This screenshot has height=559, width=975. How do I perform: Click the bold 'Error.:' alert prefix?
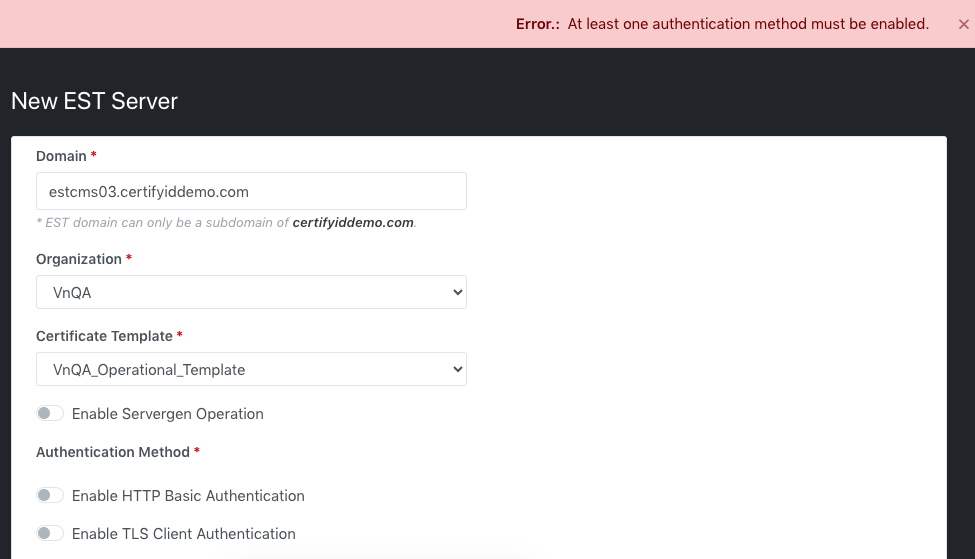(x=537, y=24)
